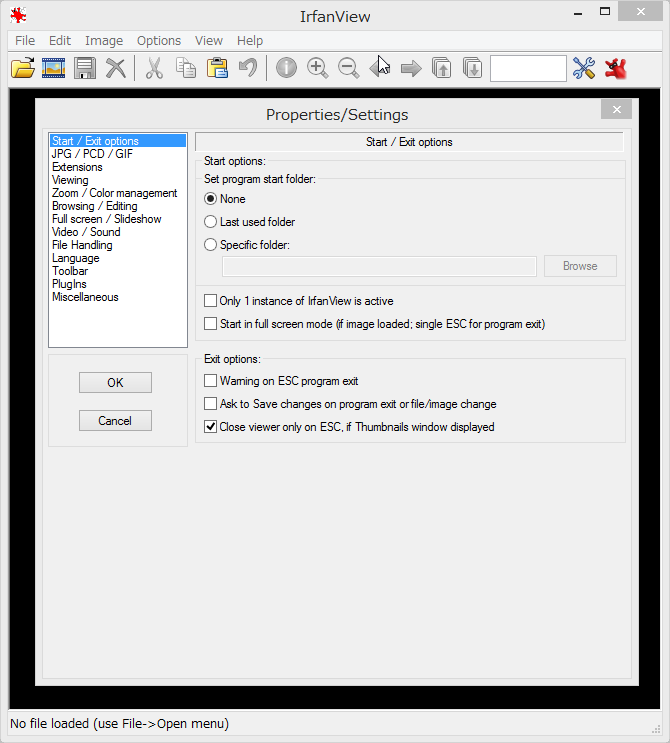Click the status bar No file loaded text
670x743 pixels.
coord(119,724)
